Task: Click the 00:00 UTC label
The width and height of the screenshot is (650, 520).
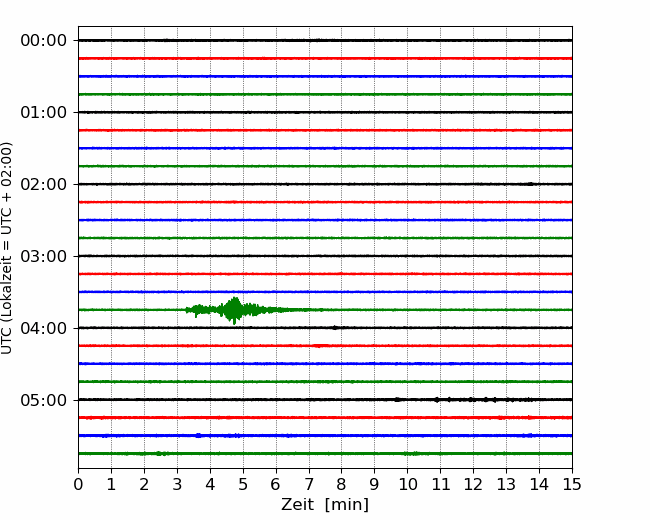Action: (x=44, y=41)
